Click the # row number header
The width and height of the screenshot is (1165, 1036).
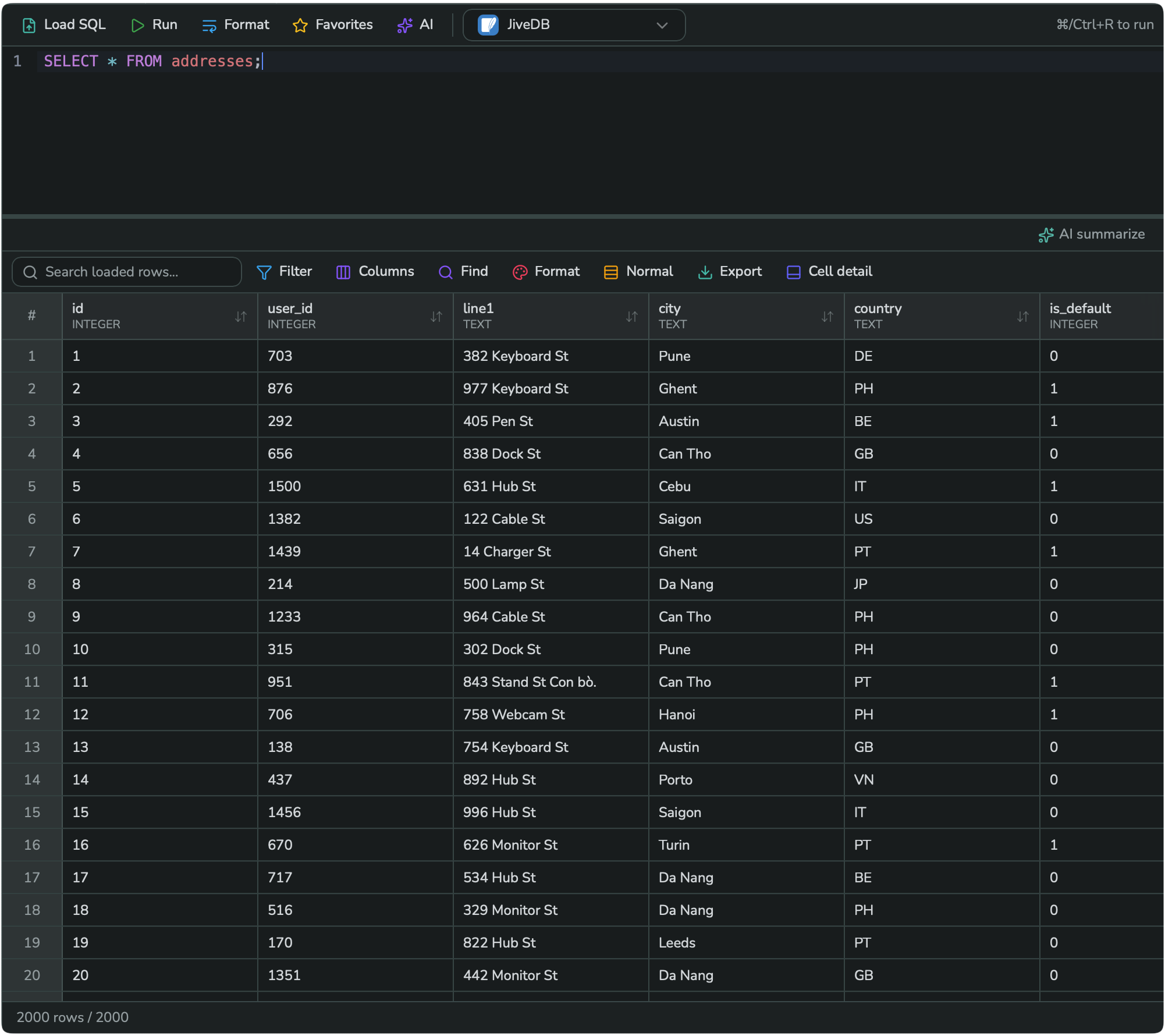click(x=32, y=316)
